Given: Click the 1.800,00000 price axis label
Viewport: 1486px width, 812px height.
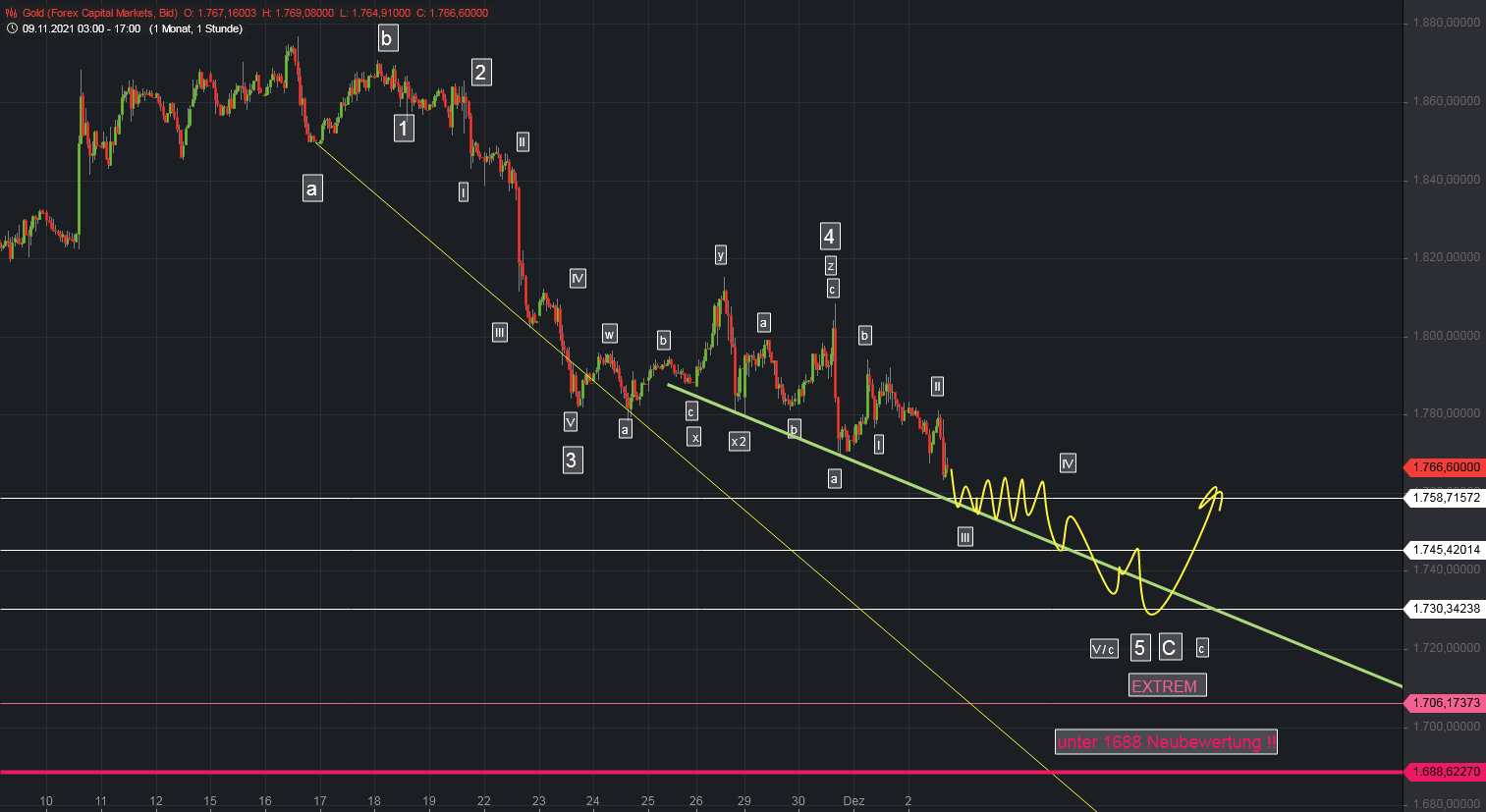Looking at the screenshot, I should coord(1446,336).
